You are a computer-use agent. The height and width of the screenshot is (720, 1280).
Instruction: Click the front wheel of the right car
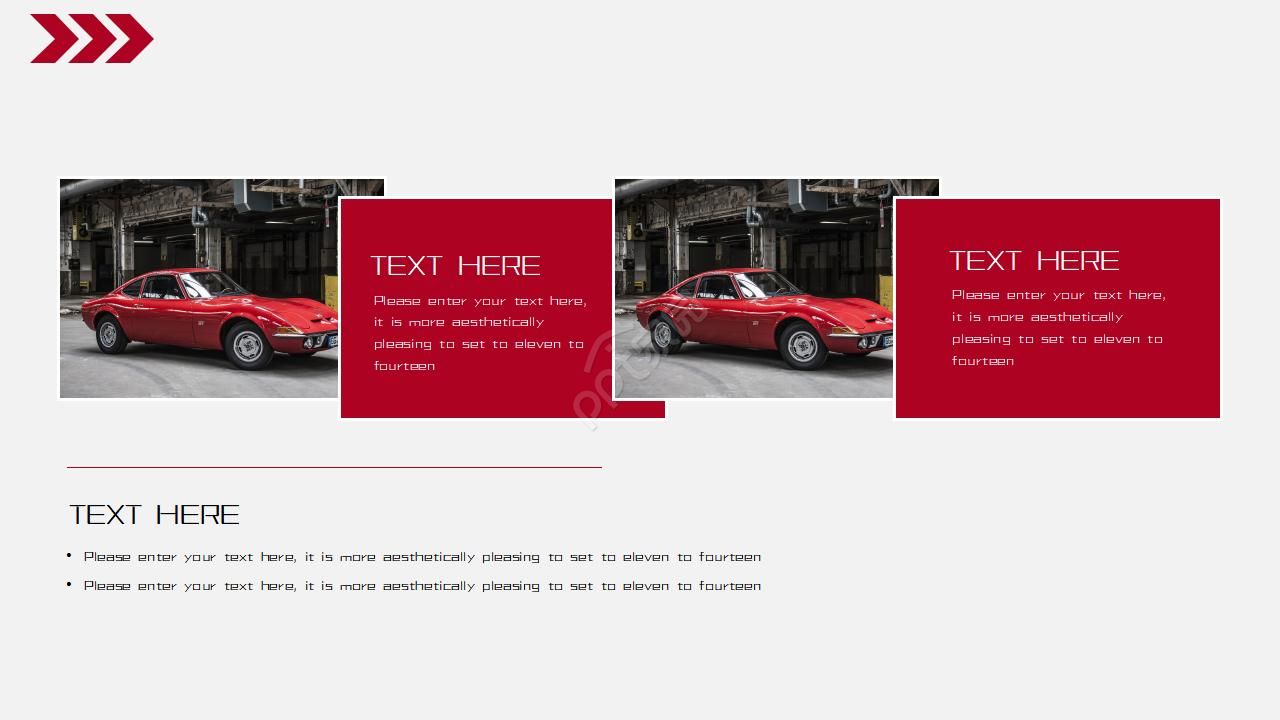coord(802,346)
